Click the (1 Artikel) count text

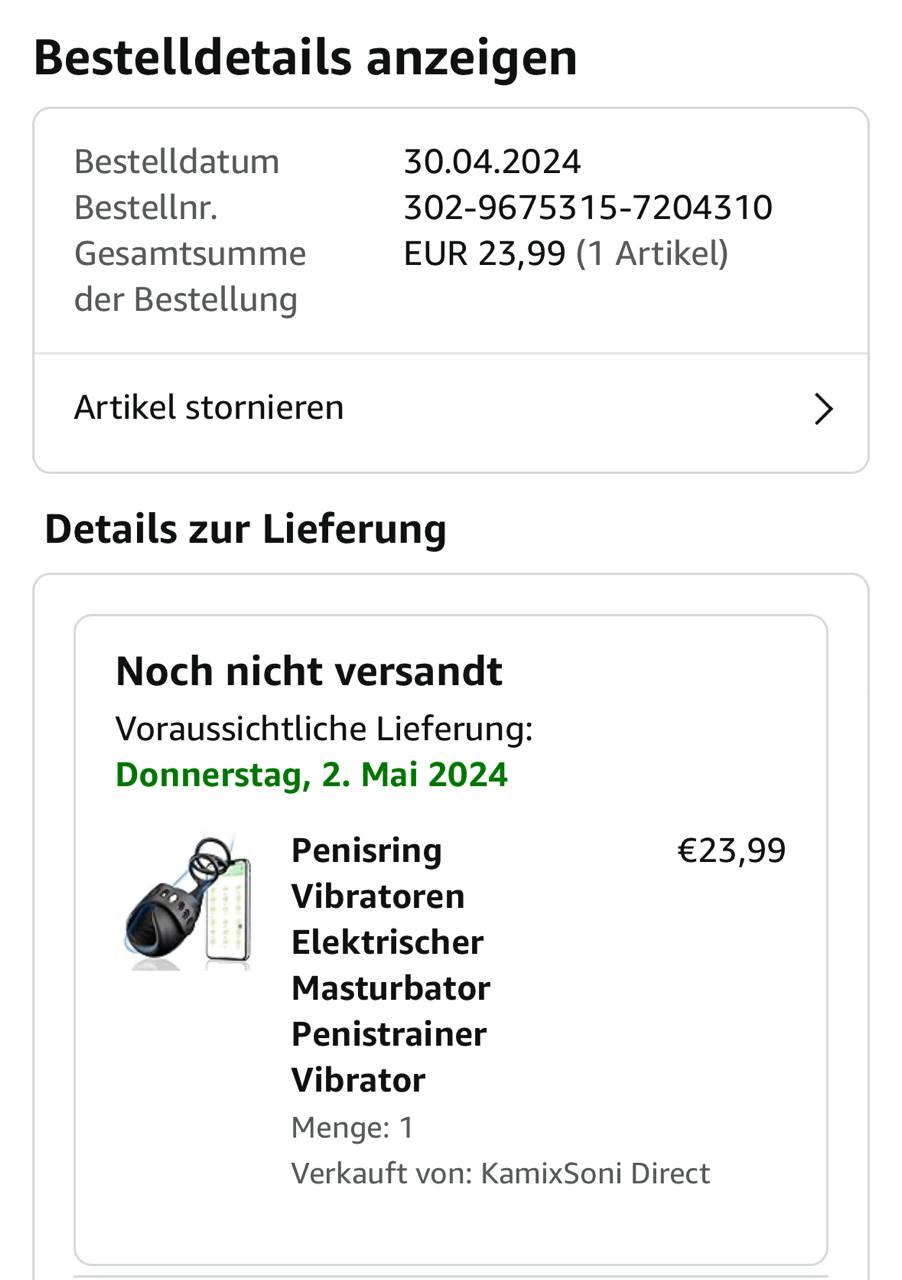[652, 254]
